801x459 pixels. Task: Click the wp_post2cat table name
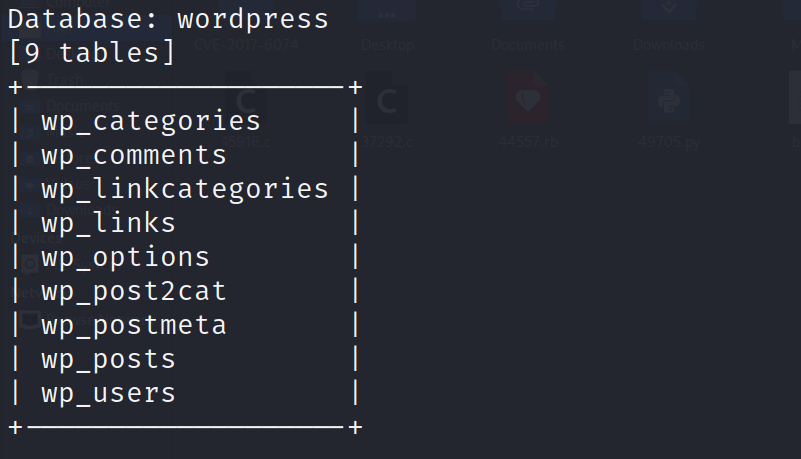pyautogui.click(x=134, y=291)
